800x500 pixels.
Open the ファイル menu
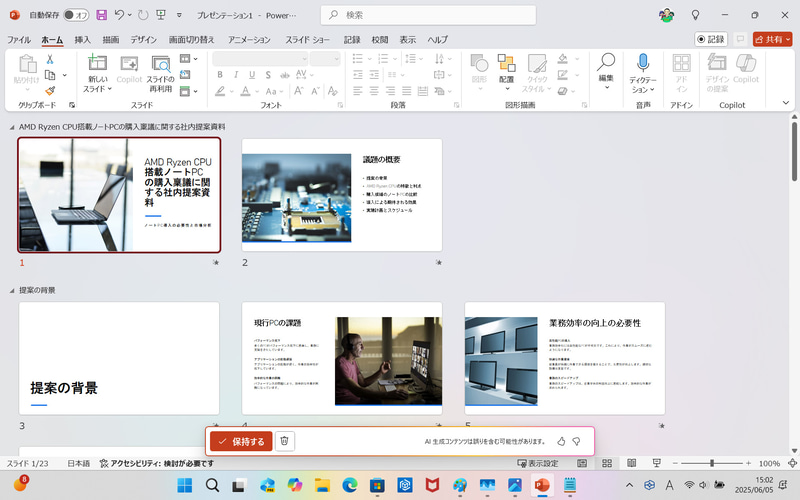coord(19,40)
